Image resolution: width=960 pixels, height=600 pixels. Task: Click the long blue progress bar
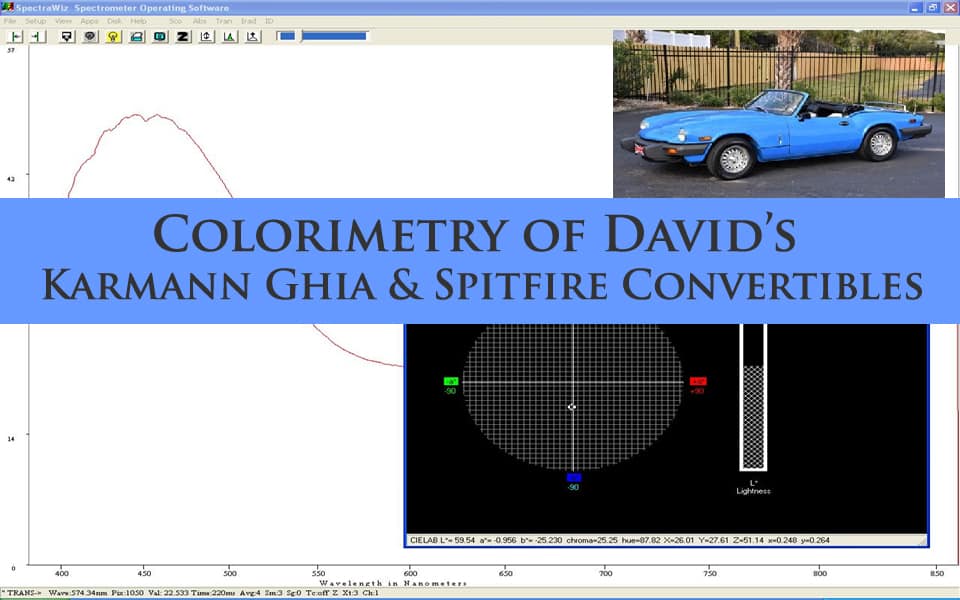[334, 36]
